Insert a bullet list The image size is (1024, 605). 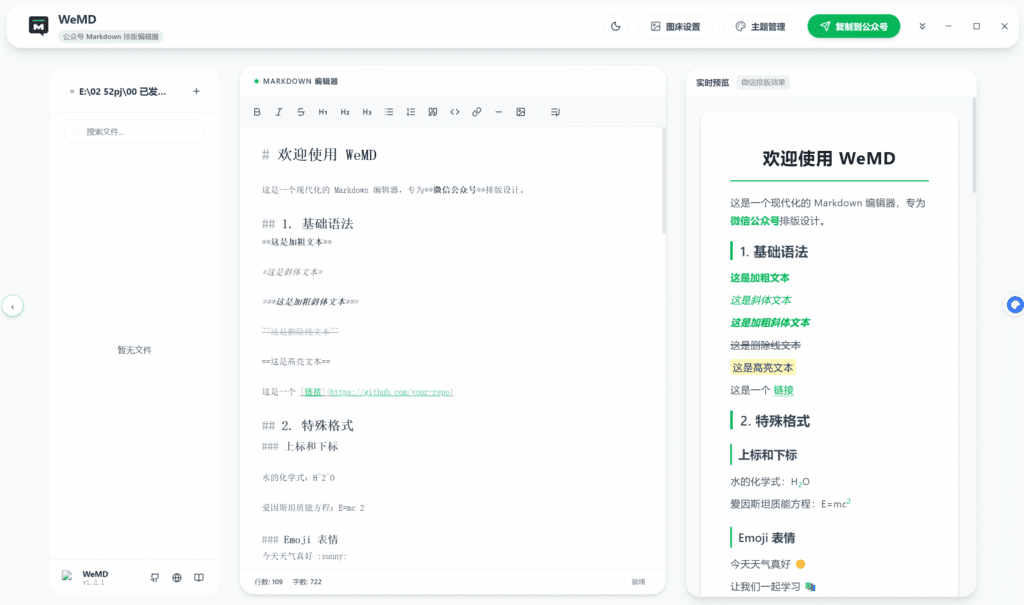coord(388,112)
